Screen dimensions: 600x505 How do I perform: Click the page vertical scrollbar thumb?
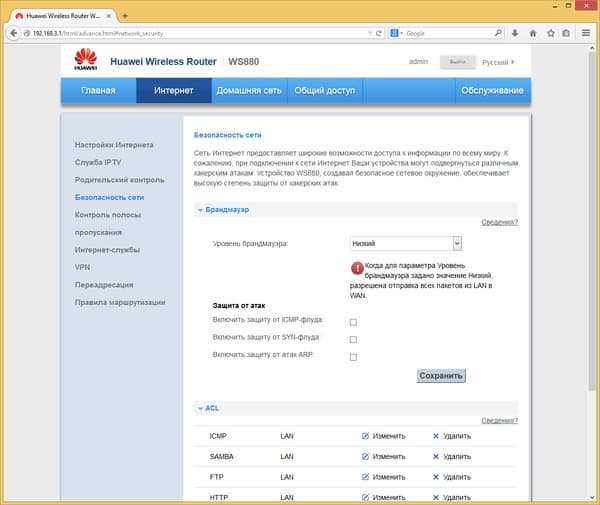pos(592,222)
